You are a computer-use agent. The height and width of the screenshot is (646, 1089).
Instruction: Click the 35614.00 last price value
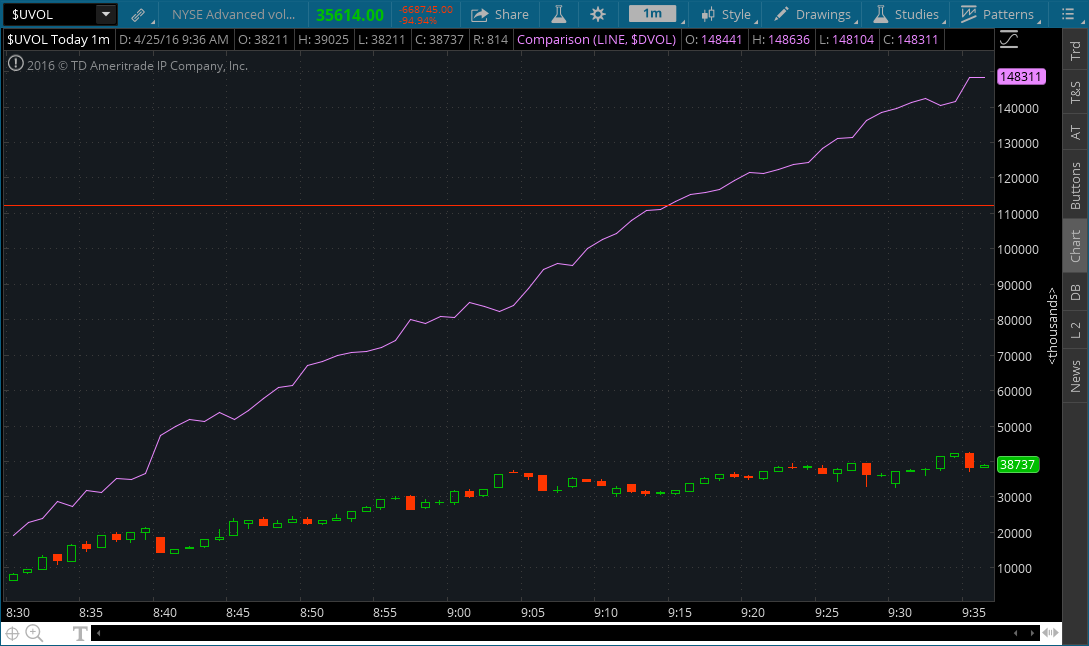pos(349,15)
